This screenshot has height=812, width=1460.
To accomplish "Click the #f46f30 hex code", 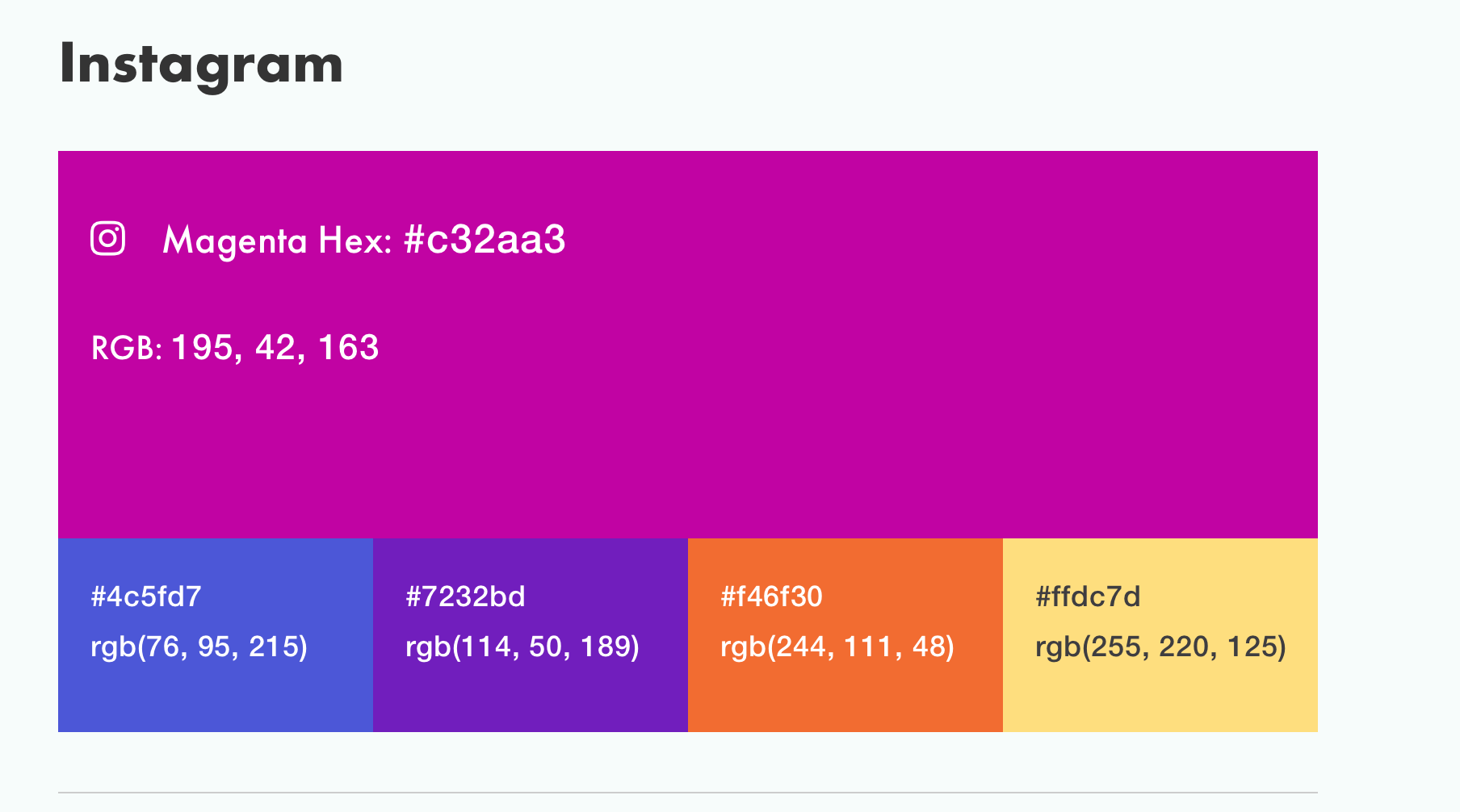I will pos(771,596).
